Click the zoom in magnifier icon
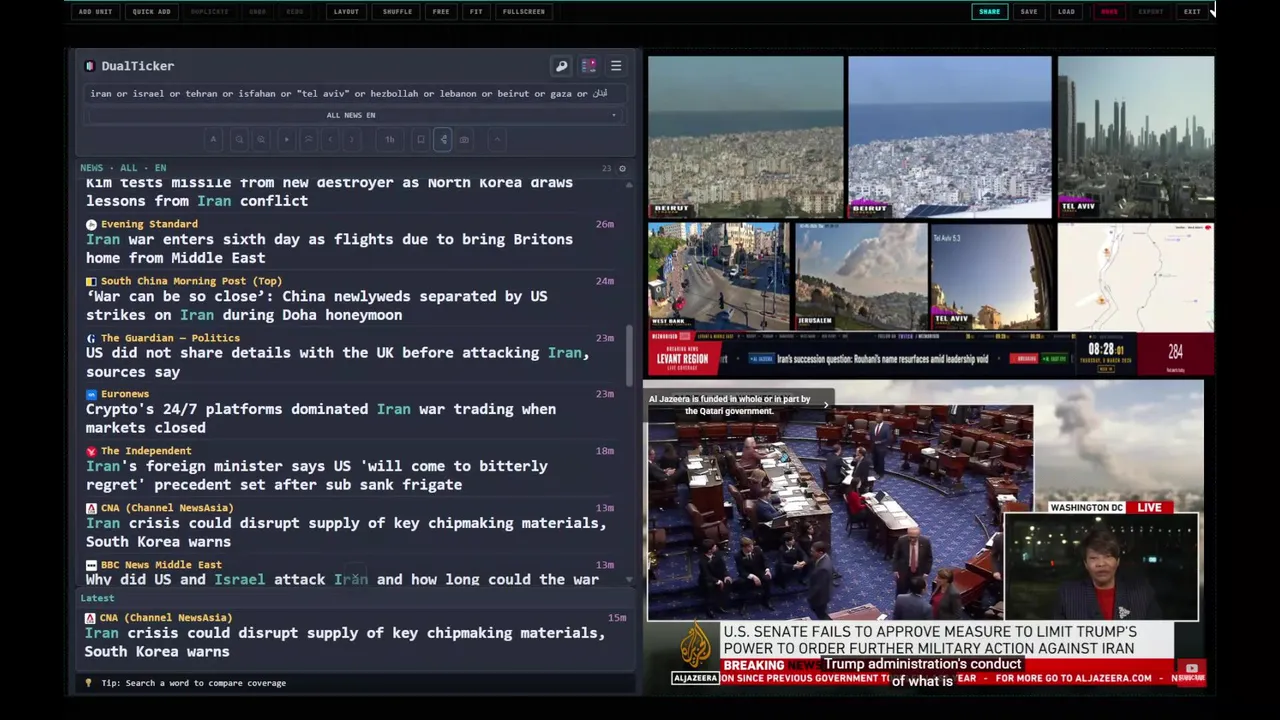 (261, 139)
